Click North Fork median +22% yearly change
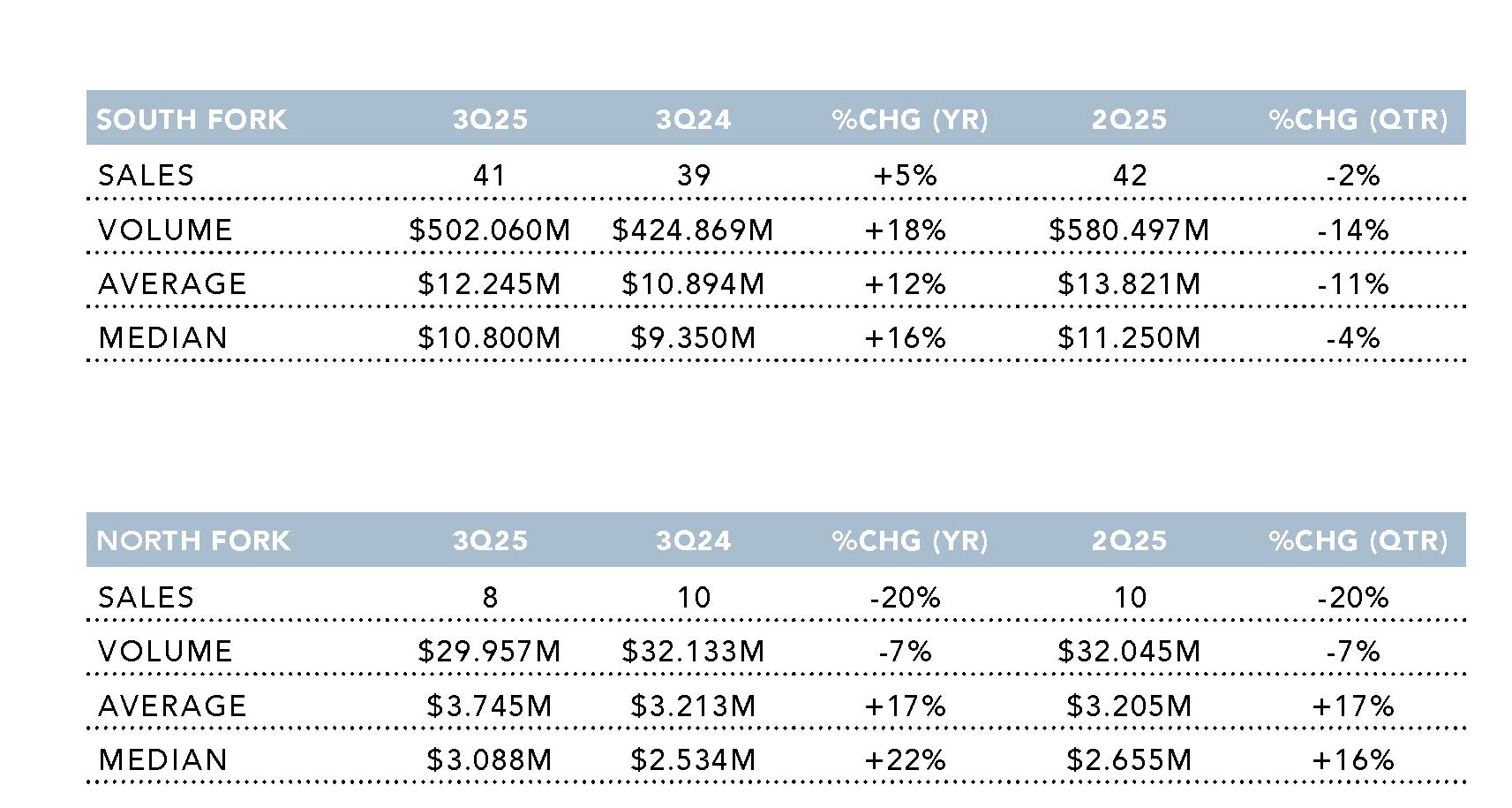1512x808 pixels. coord(905,760)
